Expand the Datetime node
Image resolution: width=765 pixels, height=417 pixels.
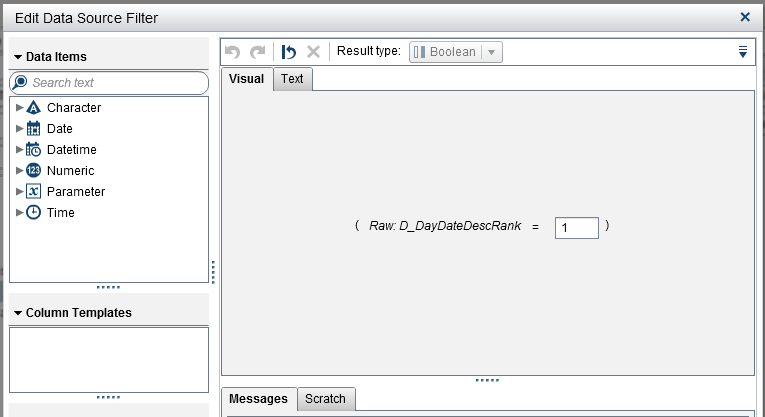pyautogui.click(x=20, y=149)
